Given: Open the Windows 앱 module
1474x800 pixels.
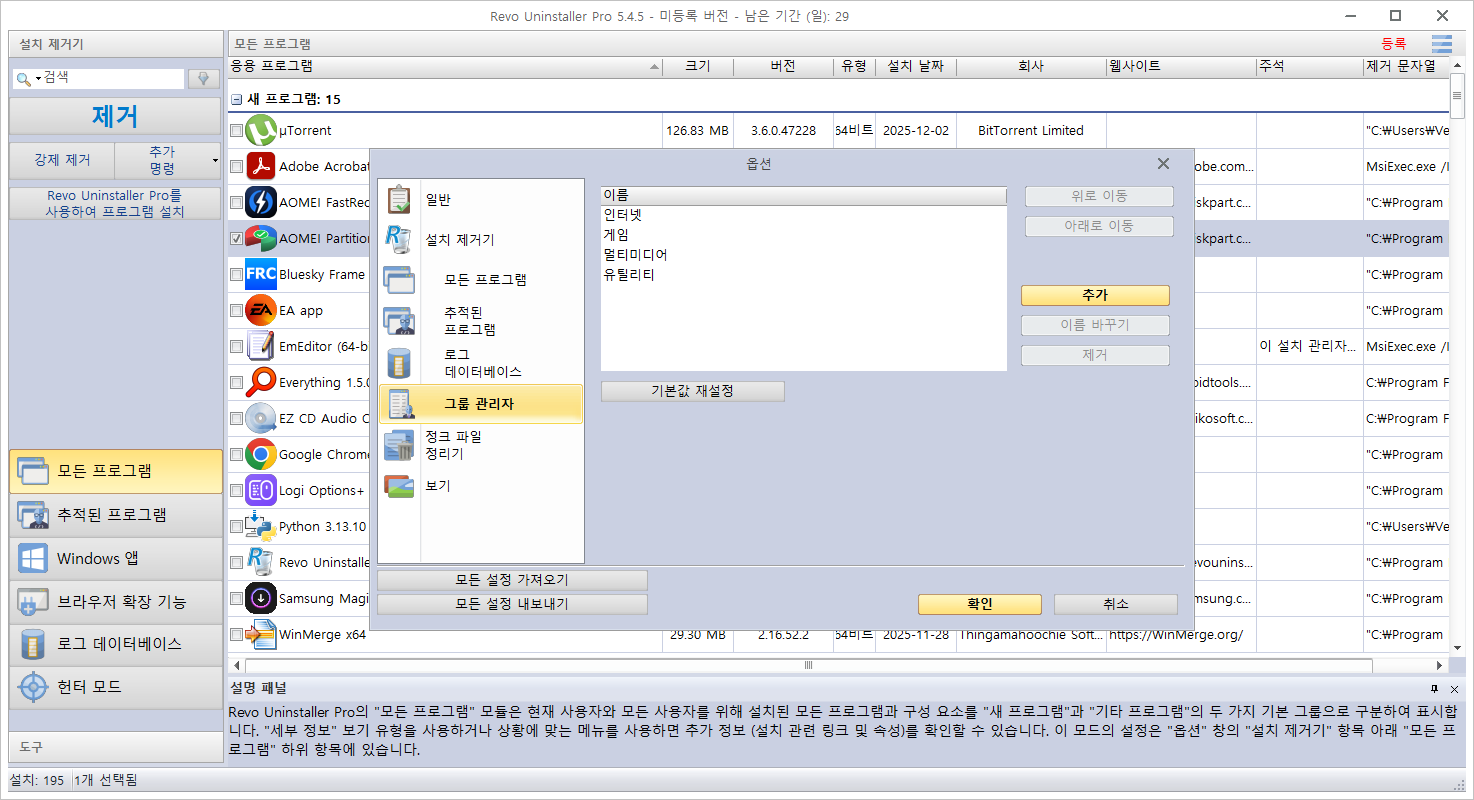Looking at the screenshot, I should click(116, 559).
